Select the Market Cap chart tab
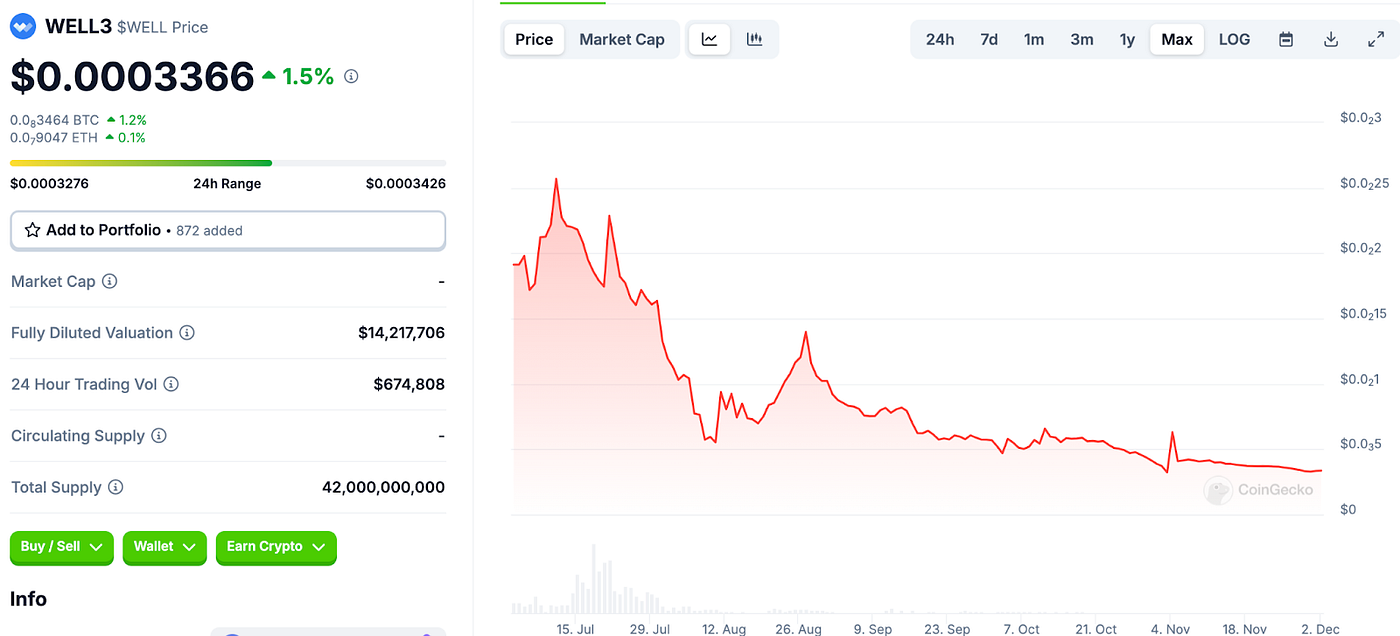The image size is (1400, 636). click(x=622, y=39)
